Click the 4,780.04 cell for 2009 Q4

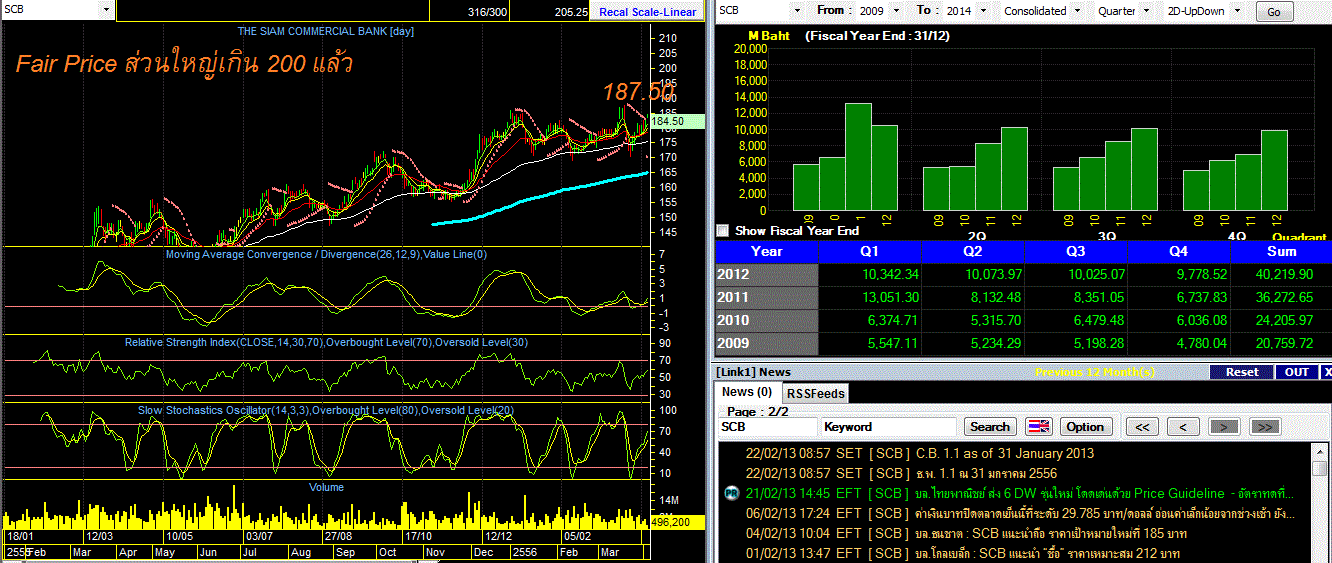pyautogui.click(x=1178, y=343)
